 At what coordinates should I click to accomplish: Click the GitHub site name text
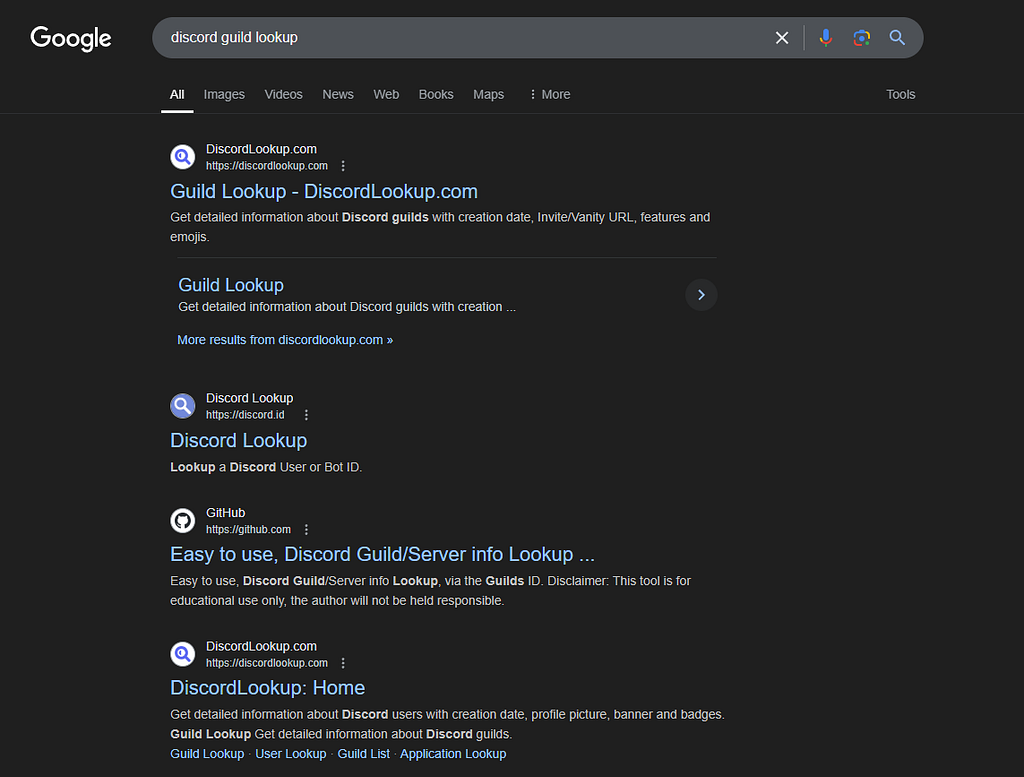click(x=225, y=513)
